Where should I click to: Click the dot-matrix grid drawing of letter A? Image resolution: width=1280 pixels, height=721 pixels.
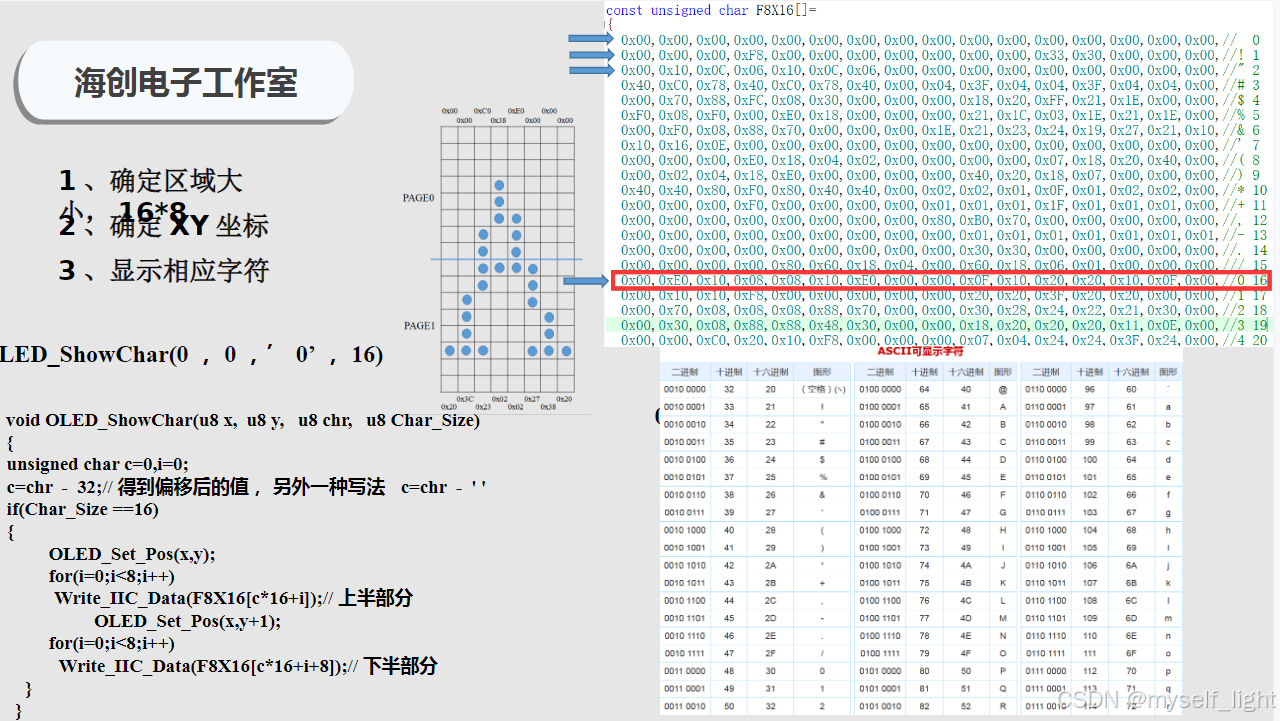click(508, 259)
